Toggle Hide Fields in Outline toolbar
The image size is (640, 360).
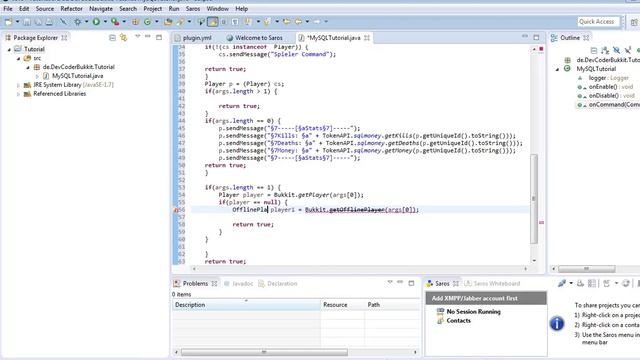tap(617, 50)
